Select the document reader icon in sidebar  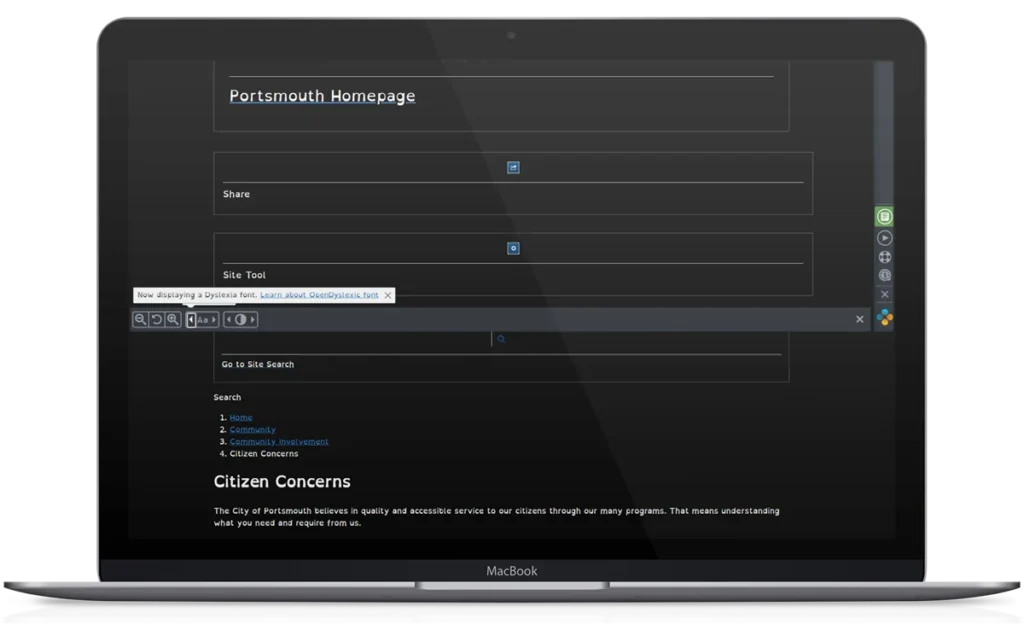[884, 216]
